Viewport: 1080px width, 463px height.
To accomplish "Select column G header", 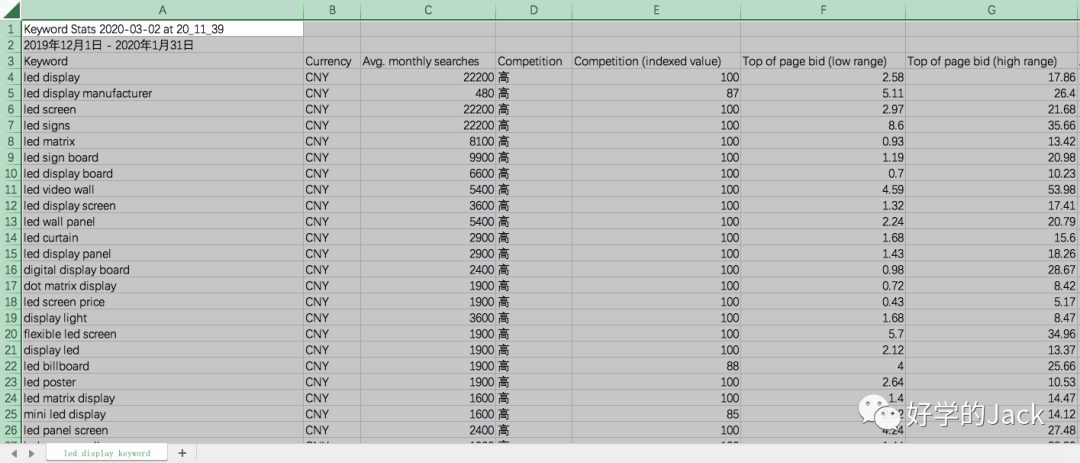I will [991, 10].
